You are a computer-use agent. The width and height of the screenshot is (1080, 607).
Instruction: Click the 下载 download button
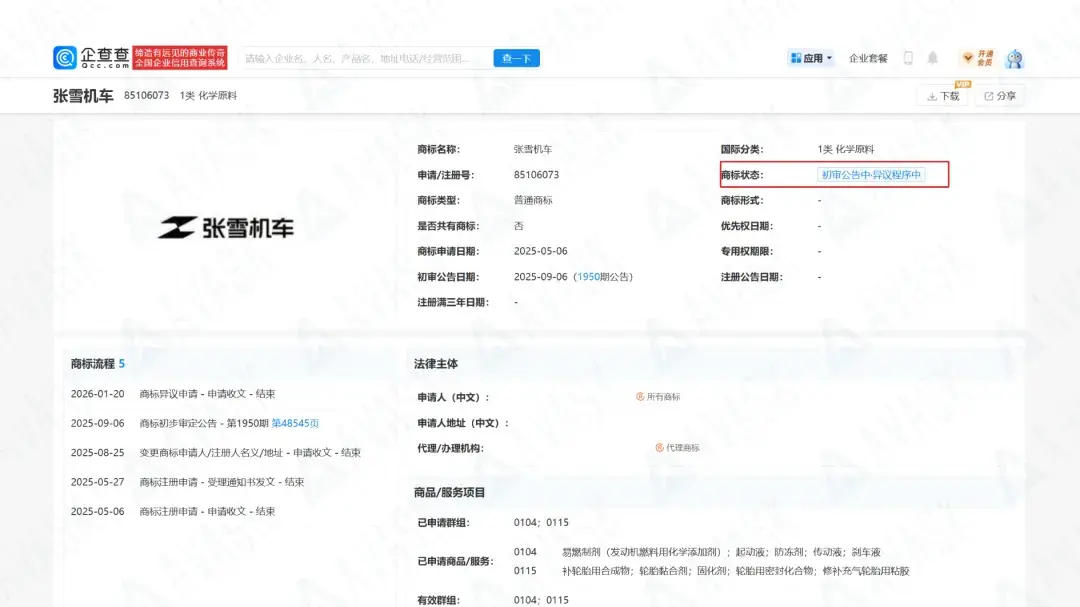[x=943, y=96]
